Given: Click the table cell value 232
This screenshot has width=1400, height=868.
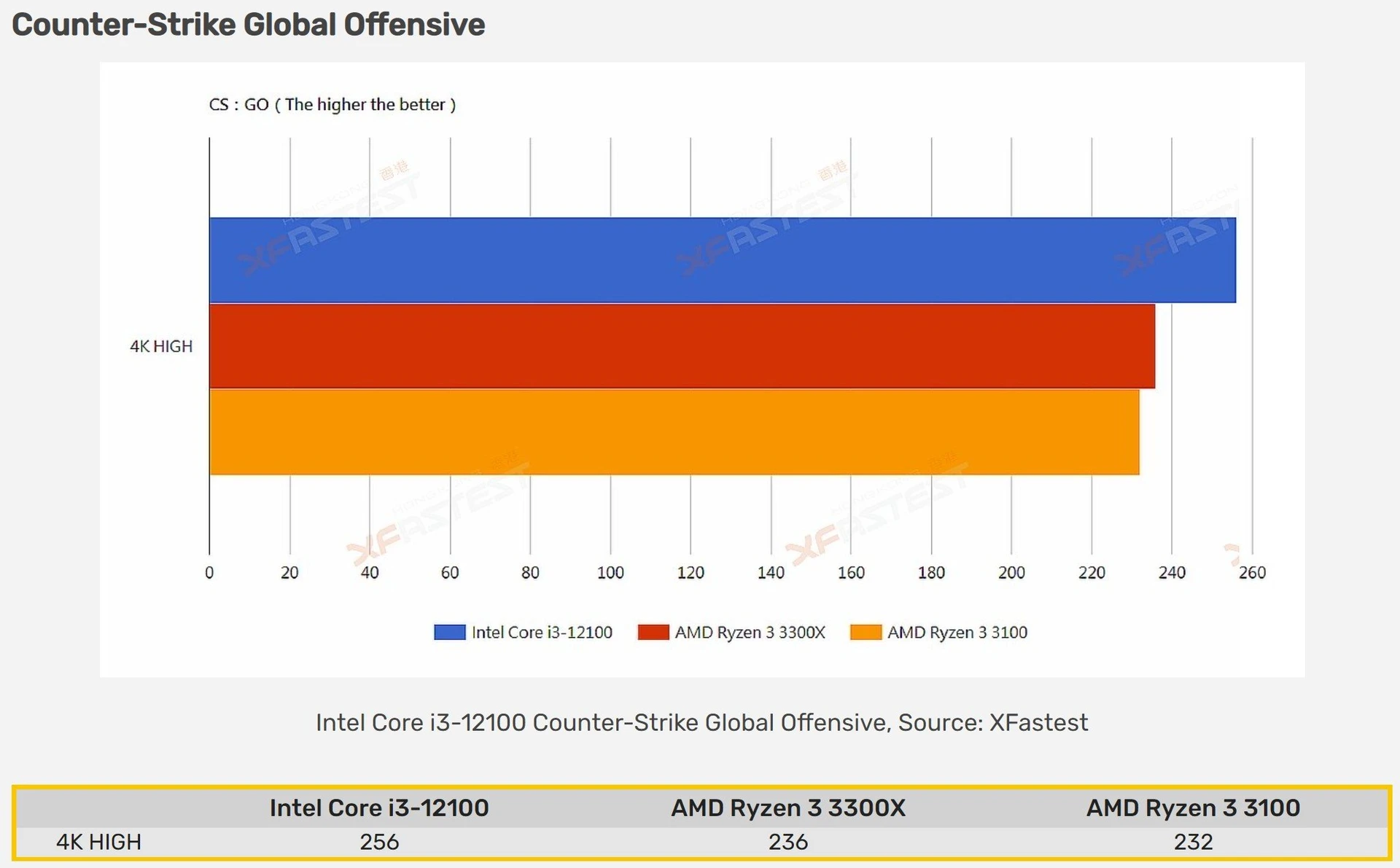Looking at the screenshot, I should click(1193, 842).
